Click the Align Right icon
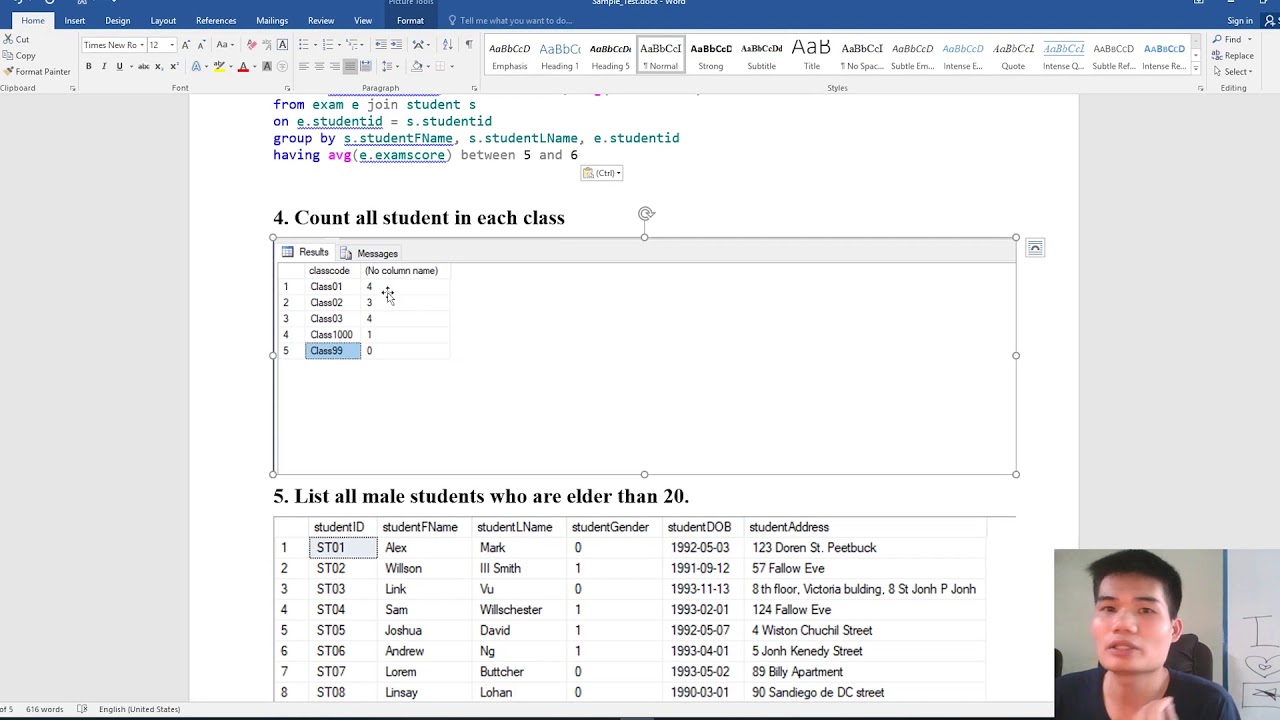This screenshot has height=720, width=1280. [334, 66]
